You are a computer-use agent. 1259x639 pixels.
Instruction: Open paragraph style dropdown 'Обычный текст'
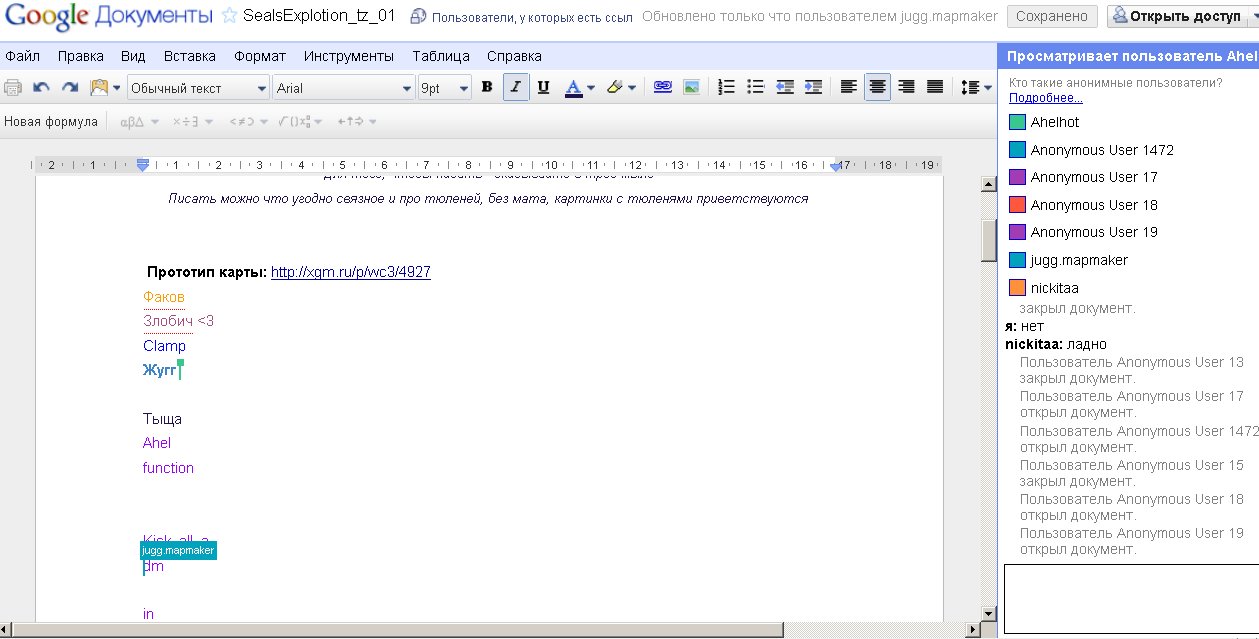198,88
